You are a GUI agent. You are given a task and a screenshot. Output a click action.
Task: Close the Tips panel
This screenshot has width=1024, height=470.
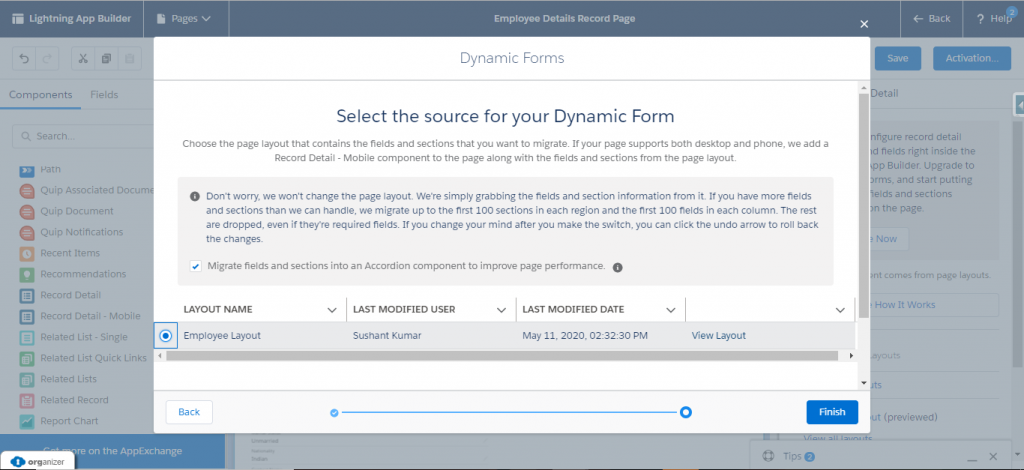pyautogui.click(x=993, y=456)
